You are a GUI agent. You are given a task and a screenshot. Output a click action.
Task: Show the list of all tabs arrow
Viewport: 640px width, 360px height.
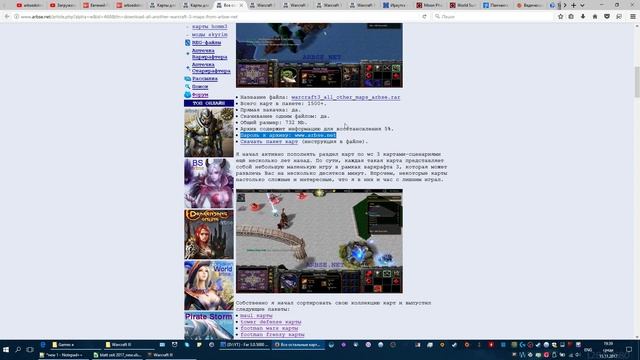click(x=582, y=5)
